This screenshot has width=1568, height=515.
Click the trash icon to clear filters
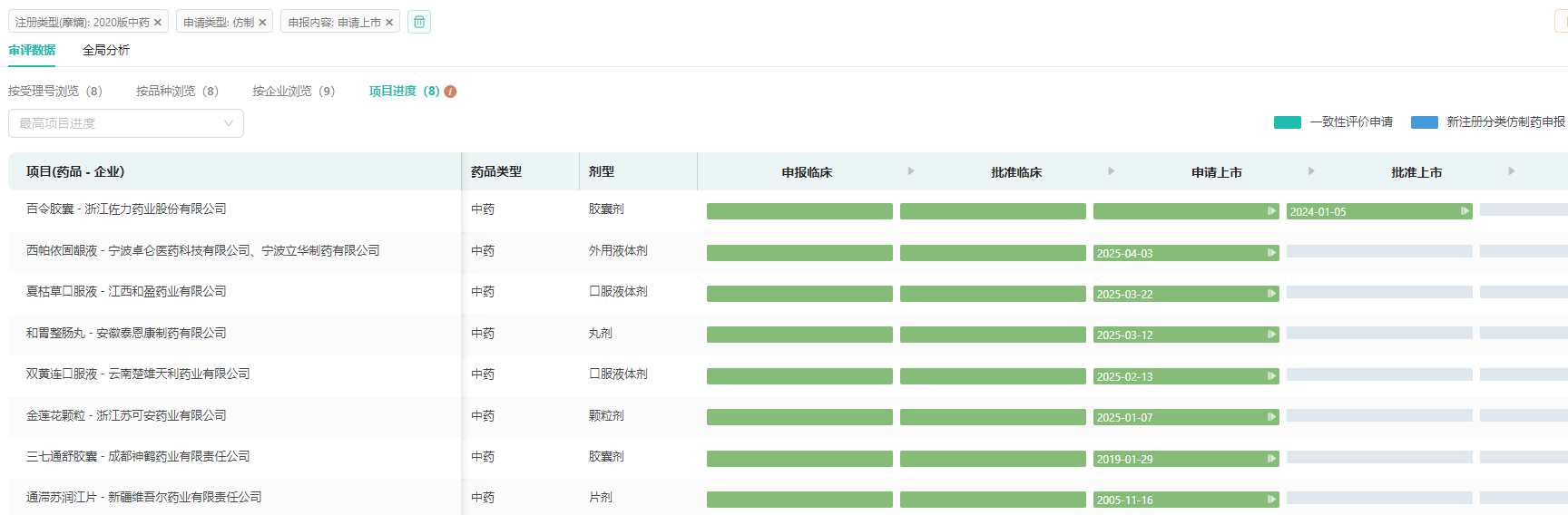pos(419,22)
